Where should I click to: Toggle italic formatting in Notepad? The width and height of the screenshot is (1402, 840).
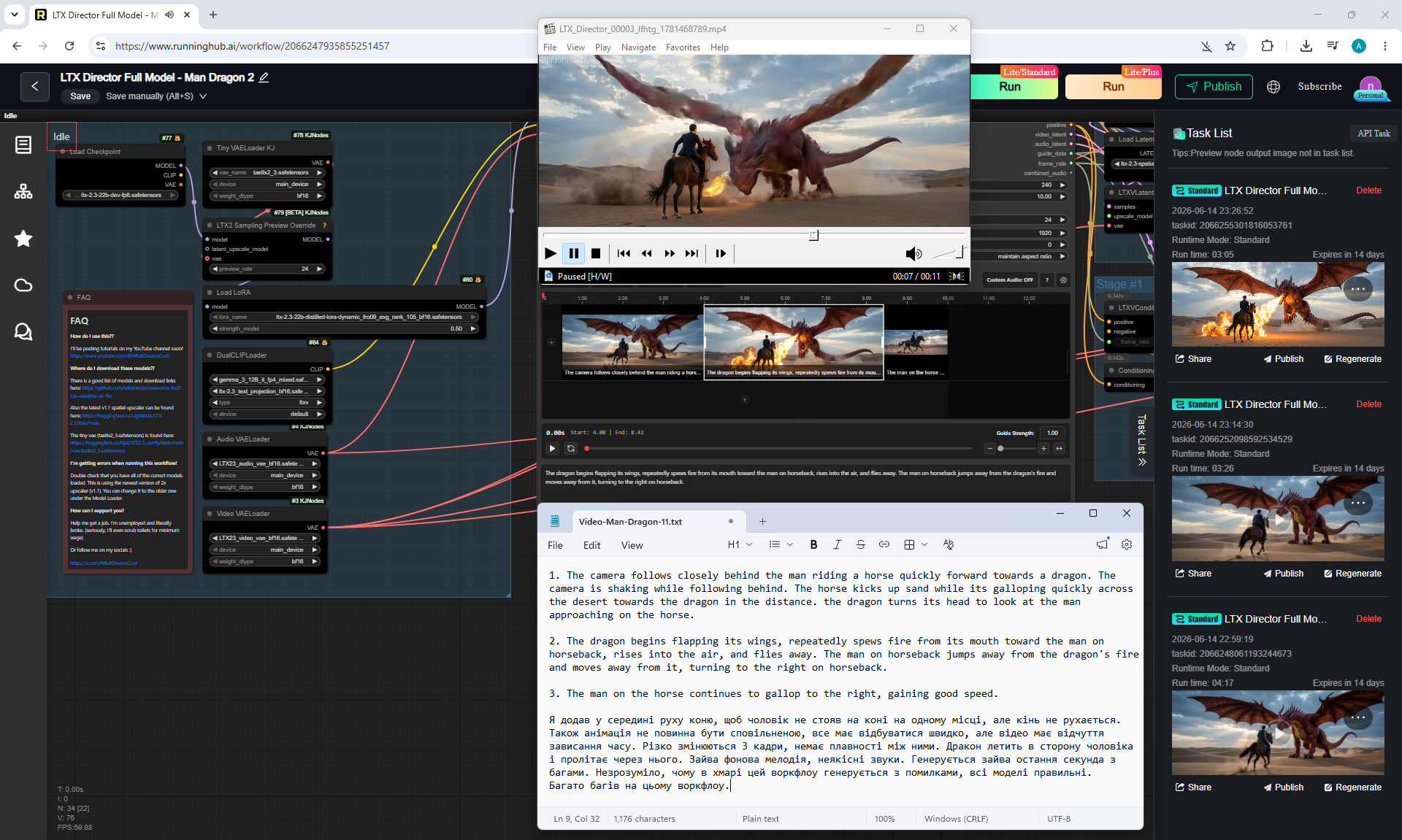click(837, 544)
